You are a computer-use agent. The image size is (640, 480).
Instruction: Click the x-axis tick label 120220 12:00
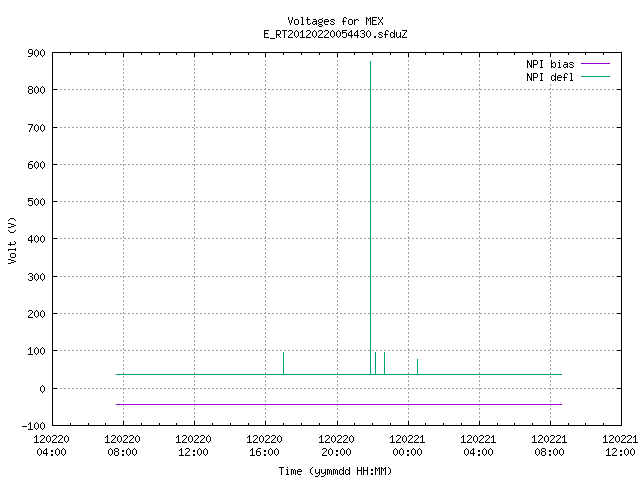pyautogui.click(x=193, y=446)
